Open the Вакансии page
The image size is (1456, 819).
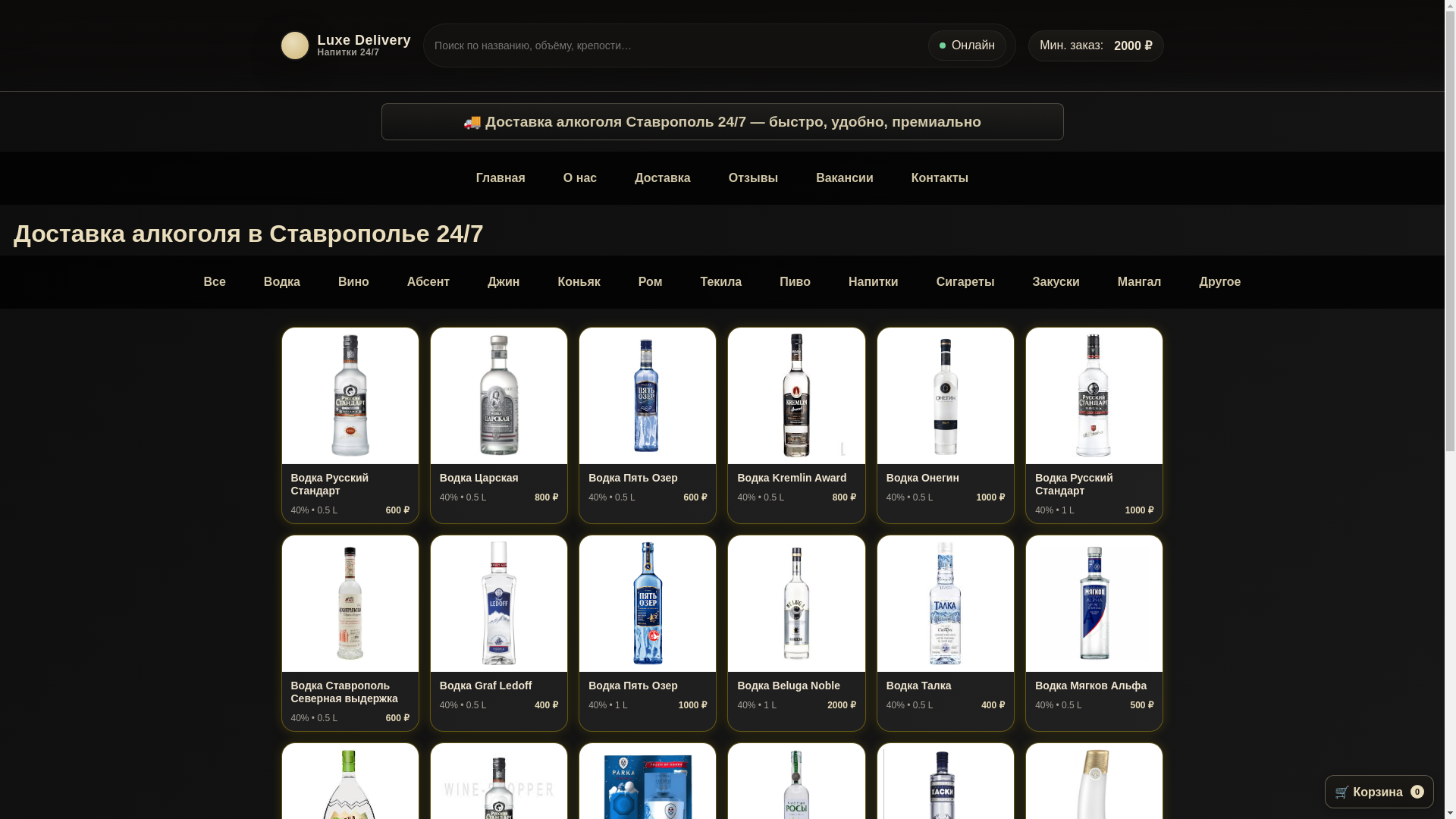844,178
